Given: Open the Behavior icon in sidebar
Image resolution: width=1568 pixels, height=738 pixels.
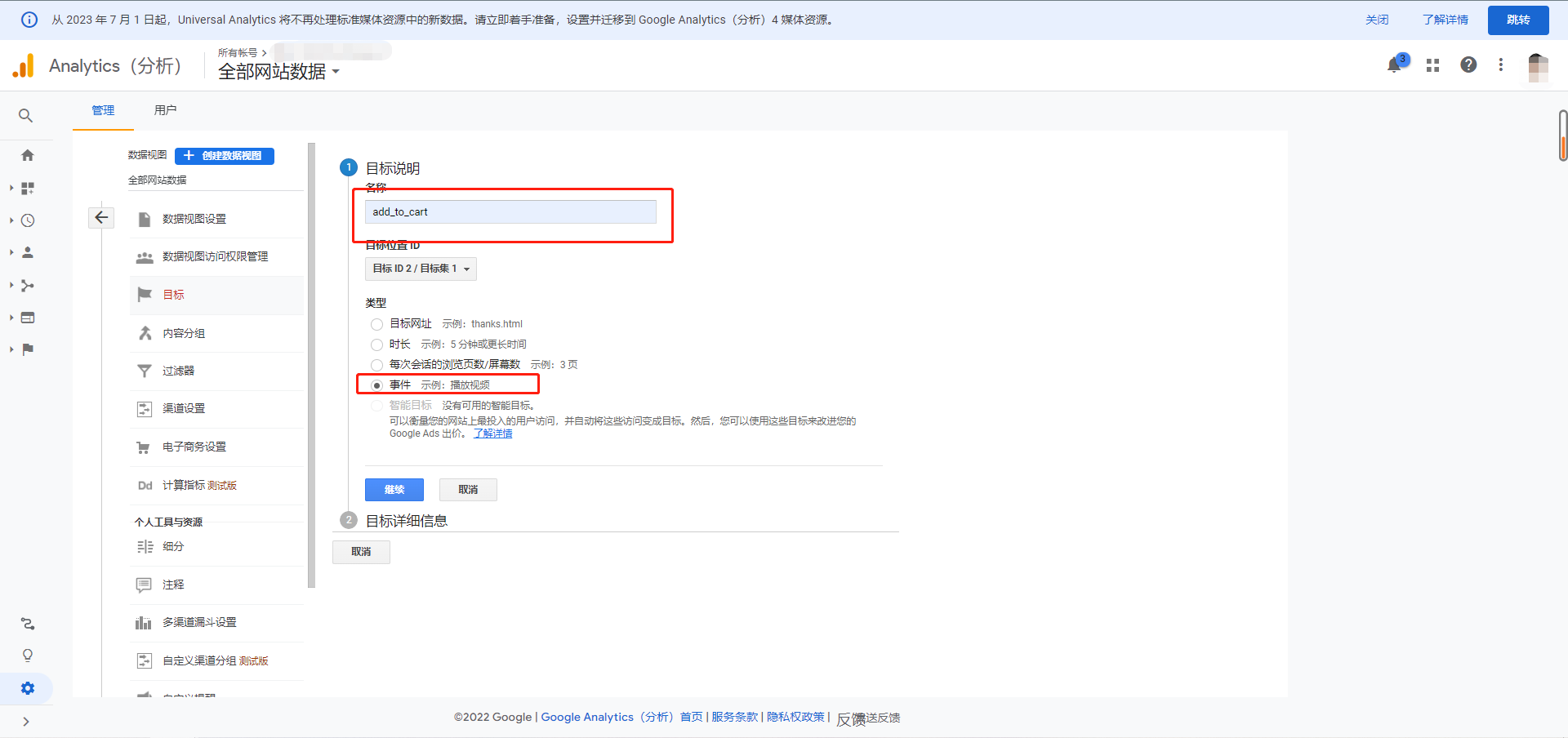Looking at the screenshot, I should tap(28, 318).
